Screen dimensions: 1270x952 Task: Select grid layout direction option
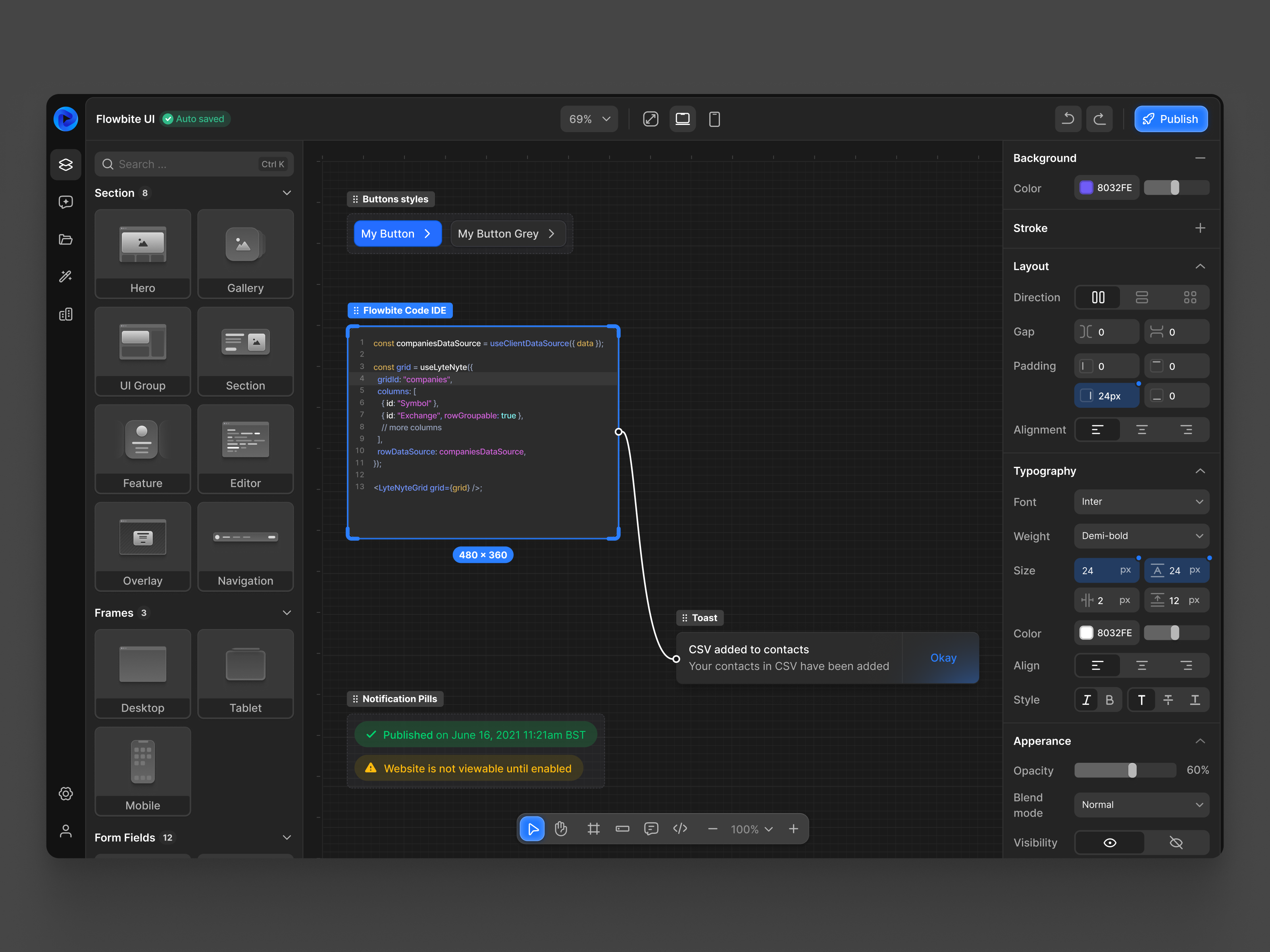1189,297
